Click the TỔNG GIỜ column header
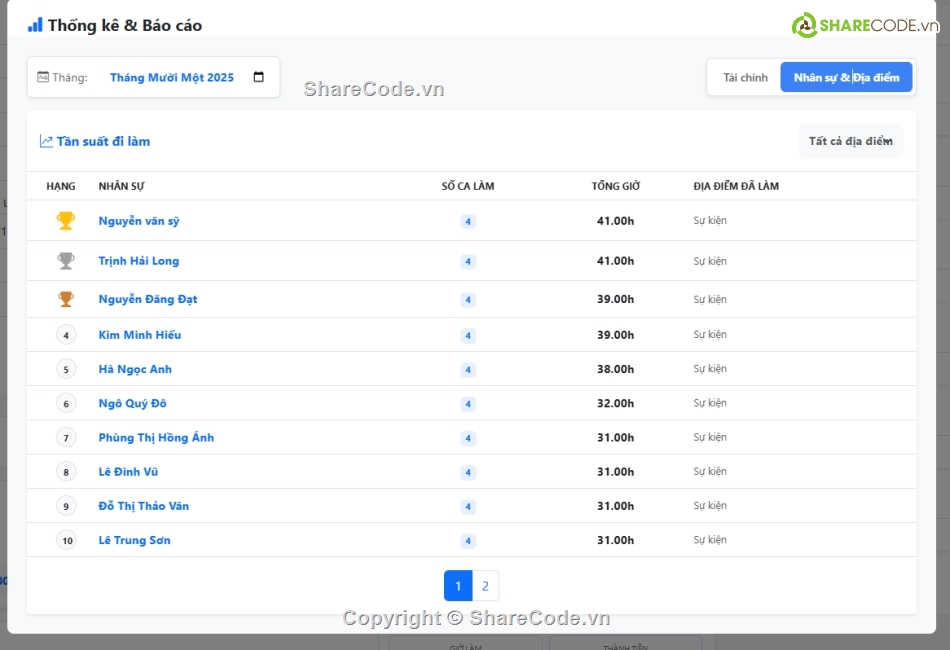The width and height of the screenshot is (950, 650). (x=615, y=186)
